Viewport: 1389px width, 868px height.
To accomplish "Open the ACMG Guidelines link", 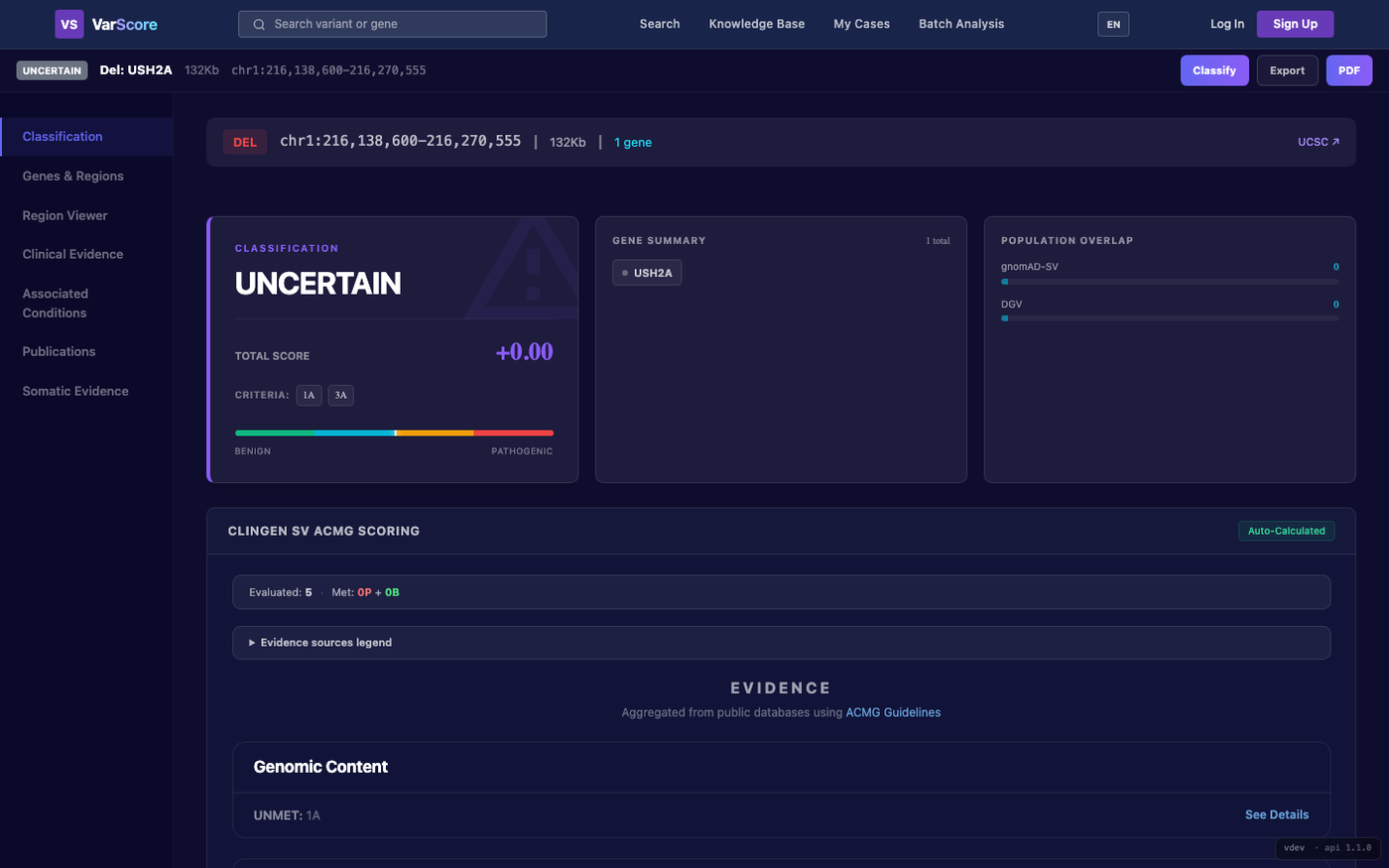I will pyautogui.click(x=893, y=712).
